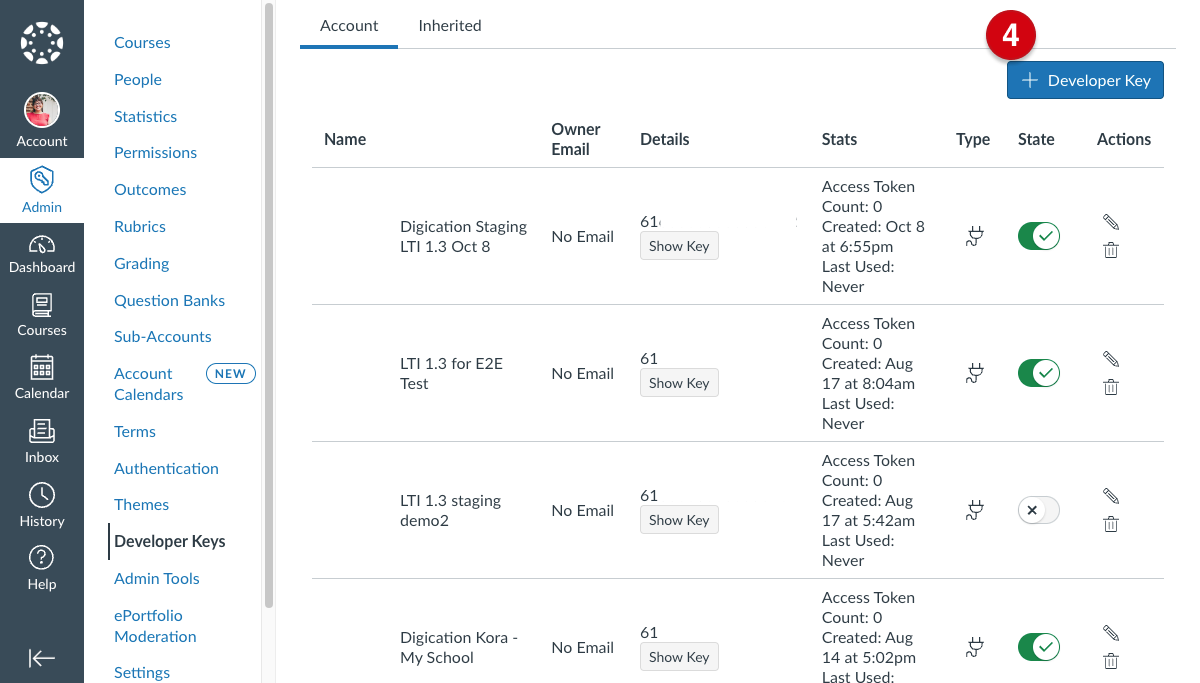The image size is (1200, 683).
Task: Enable the LTI 1.3 staging demo2 key state
Action: [1039, 510]
